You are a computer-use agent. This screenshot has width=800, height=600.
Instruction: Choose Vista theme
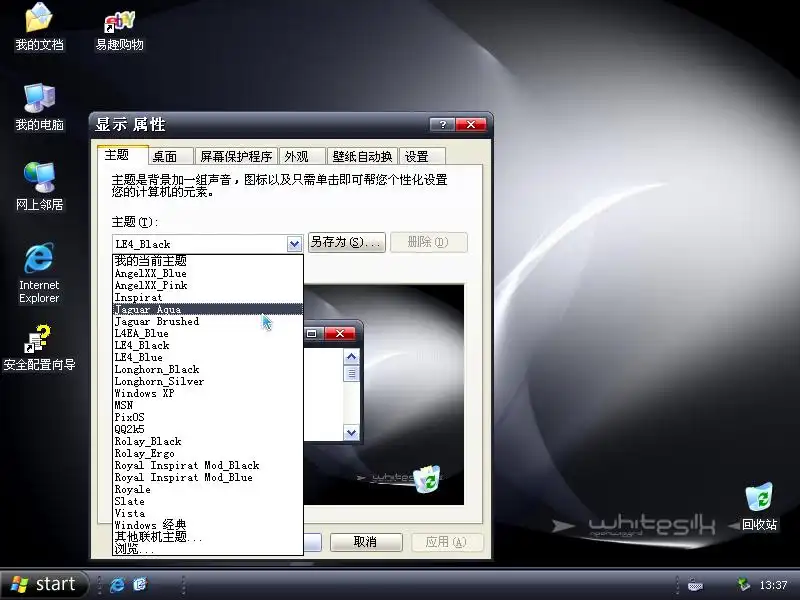point(207,513)
